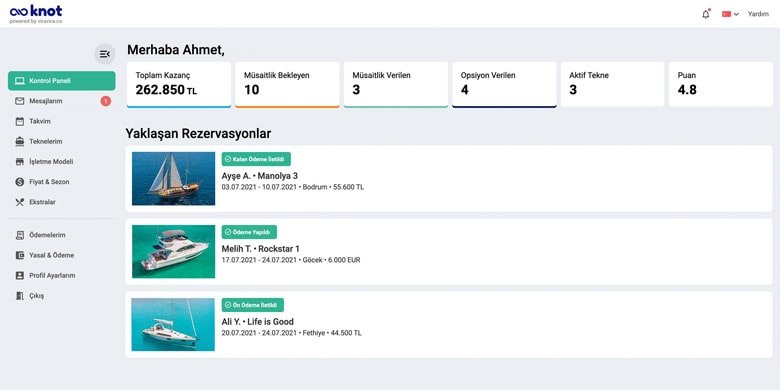Click the Bodrum 55.600 TL details line
This screenshot has height=390, width=780.
[292, 188]
